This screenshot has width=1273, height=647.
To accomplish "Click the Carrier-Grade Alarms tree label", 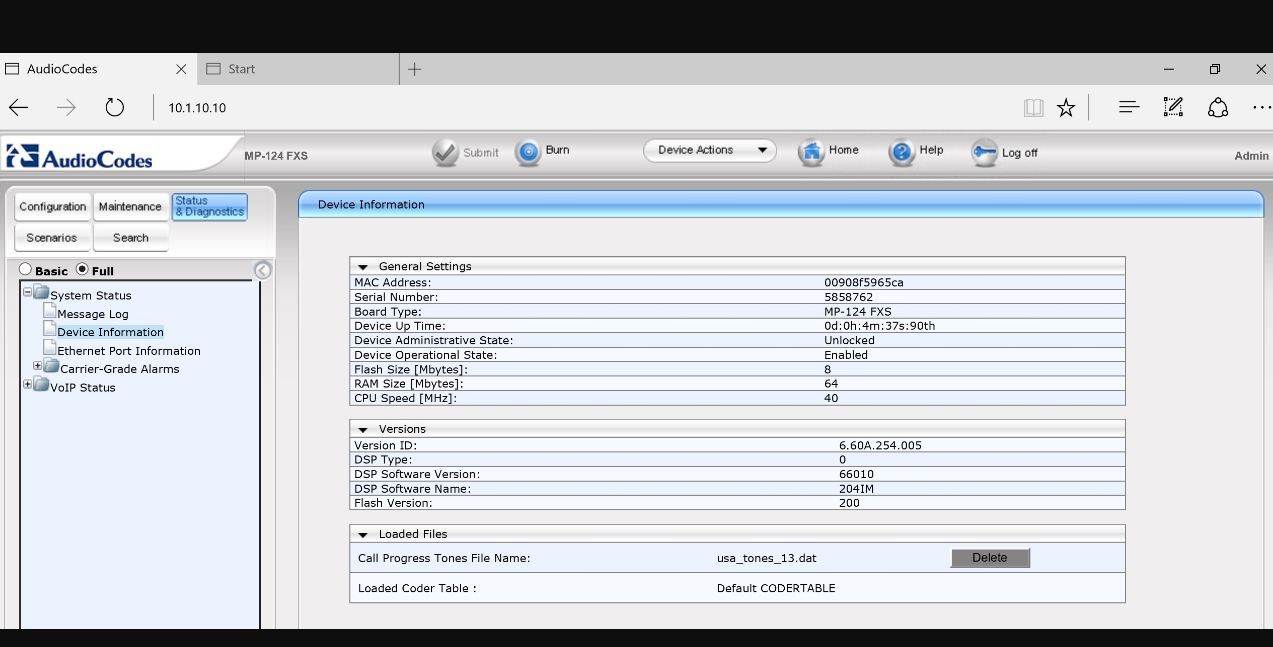I will 120,369.
